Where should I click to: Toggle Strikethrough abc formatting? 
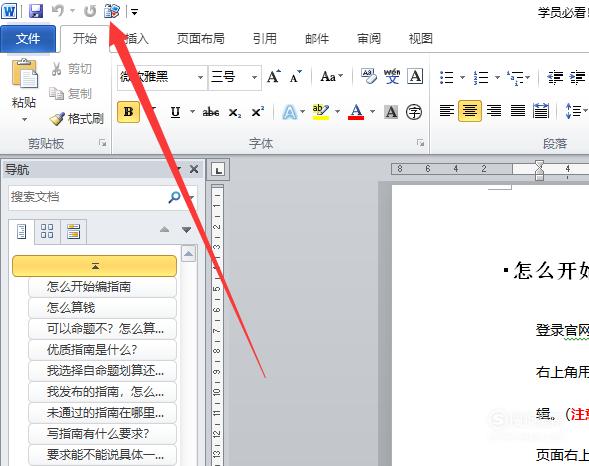click(211, 112)
